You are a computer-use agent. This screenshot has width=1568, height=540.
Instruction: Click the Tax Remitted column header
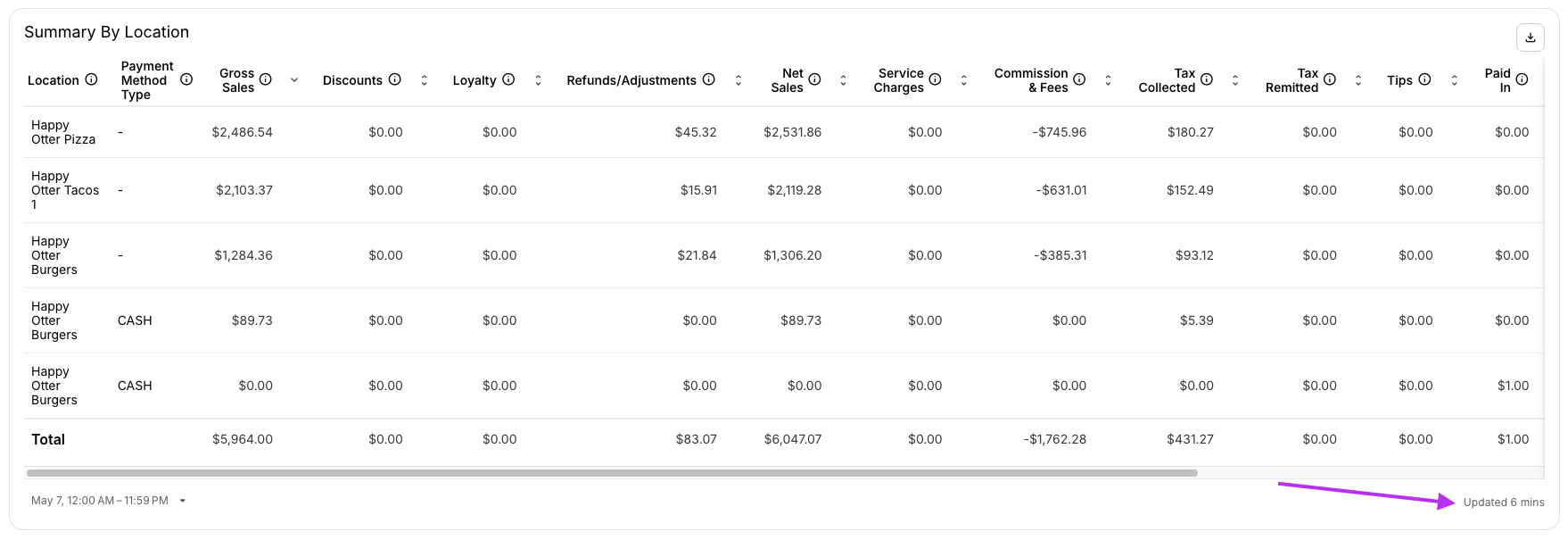pyautogui.click(x=1292, y=80)
